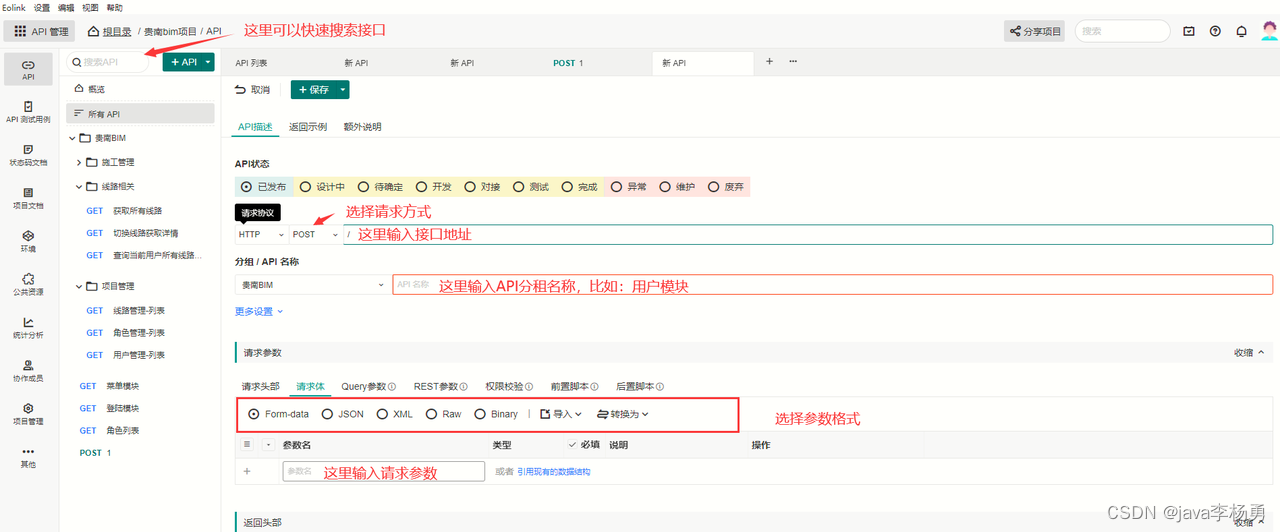Collapse the 线路相关 folder
This screenshot has width=1280, height=532.
(x=80, y=186)
